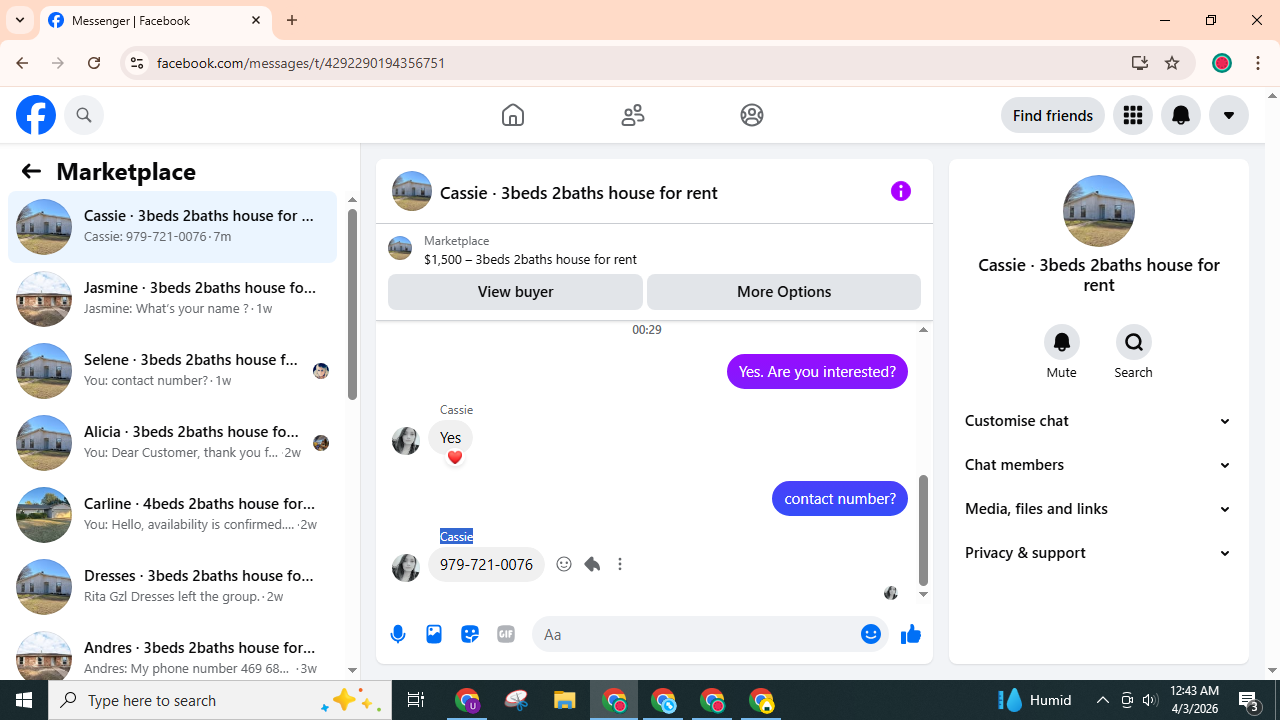
Task: Click the message input field Aa
Action: tap(696, 634)
